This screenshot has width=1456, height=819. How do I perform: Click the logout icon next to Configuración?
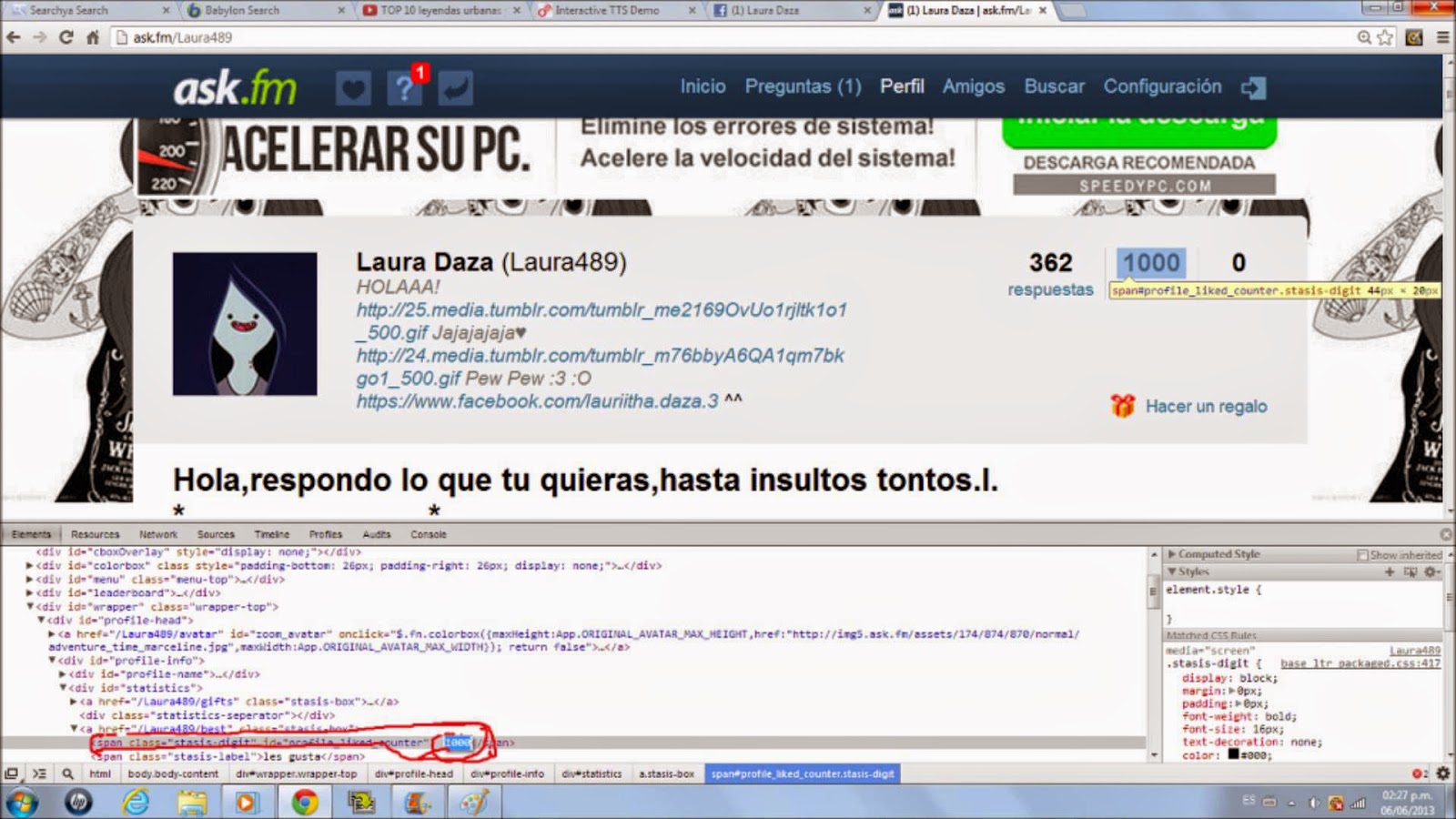[x=1253, y=87]
